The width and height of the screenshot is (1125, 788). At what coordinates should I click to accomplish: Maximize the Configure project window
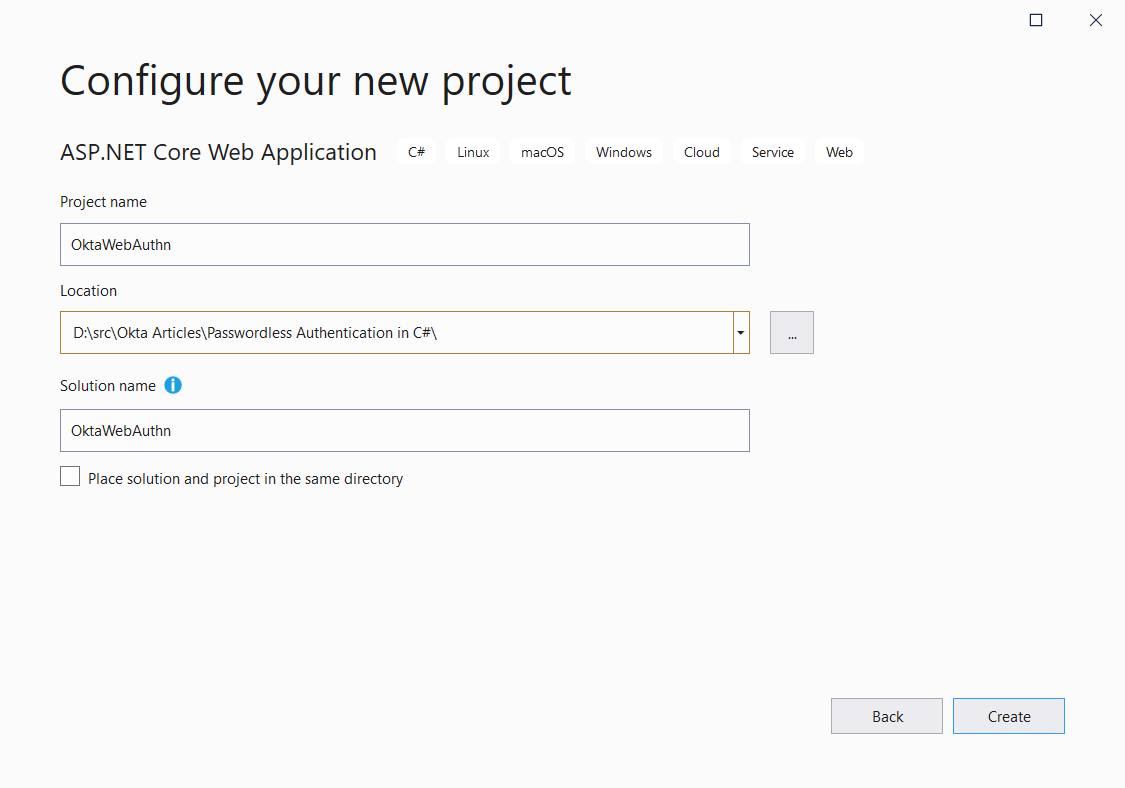tap(1036, 20)
